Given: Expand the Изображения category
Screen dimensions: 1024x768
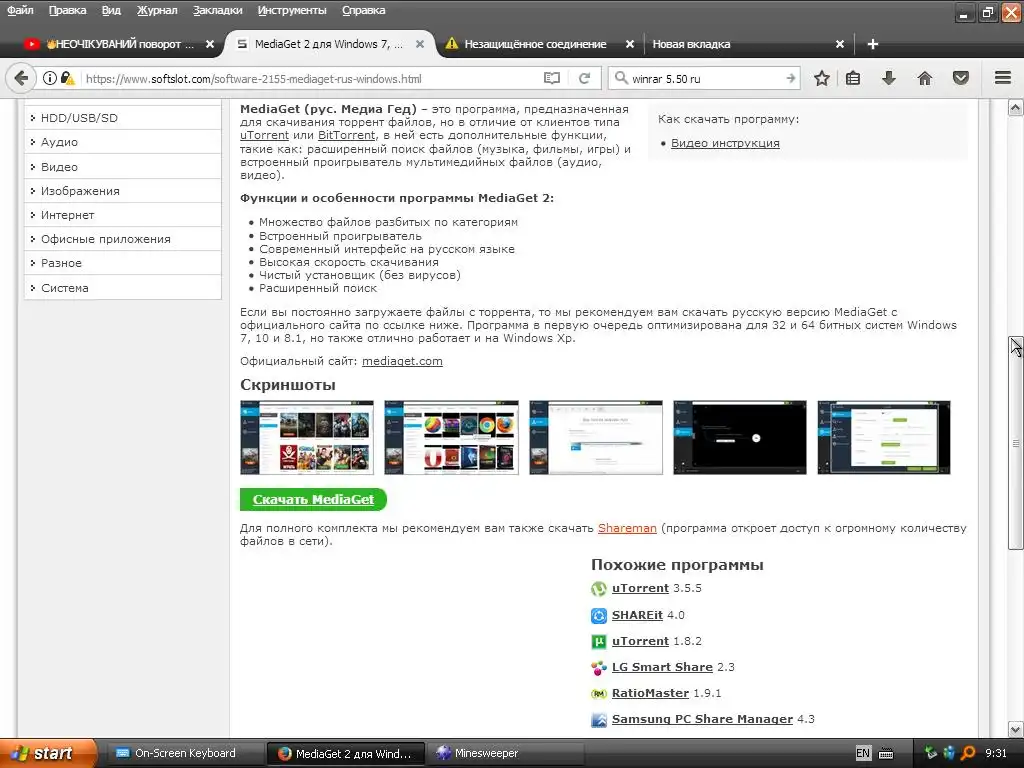Looking at the screenshot, I should 123,191.
